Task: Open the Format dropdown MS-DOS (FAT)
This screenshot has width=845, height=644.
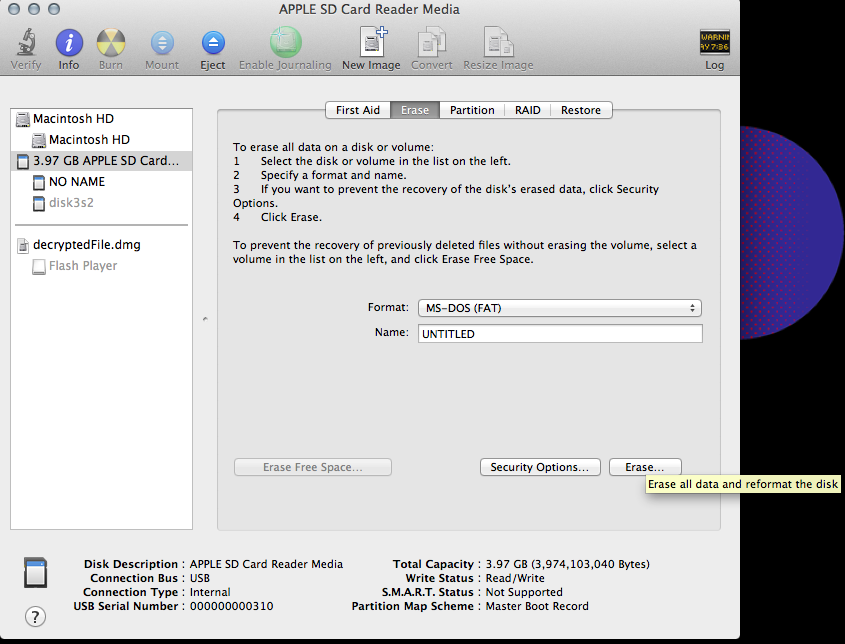Action: coord(560,308)
